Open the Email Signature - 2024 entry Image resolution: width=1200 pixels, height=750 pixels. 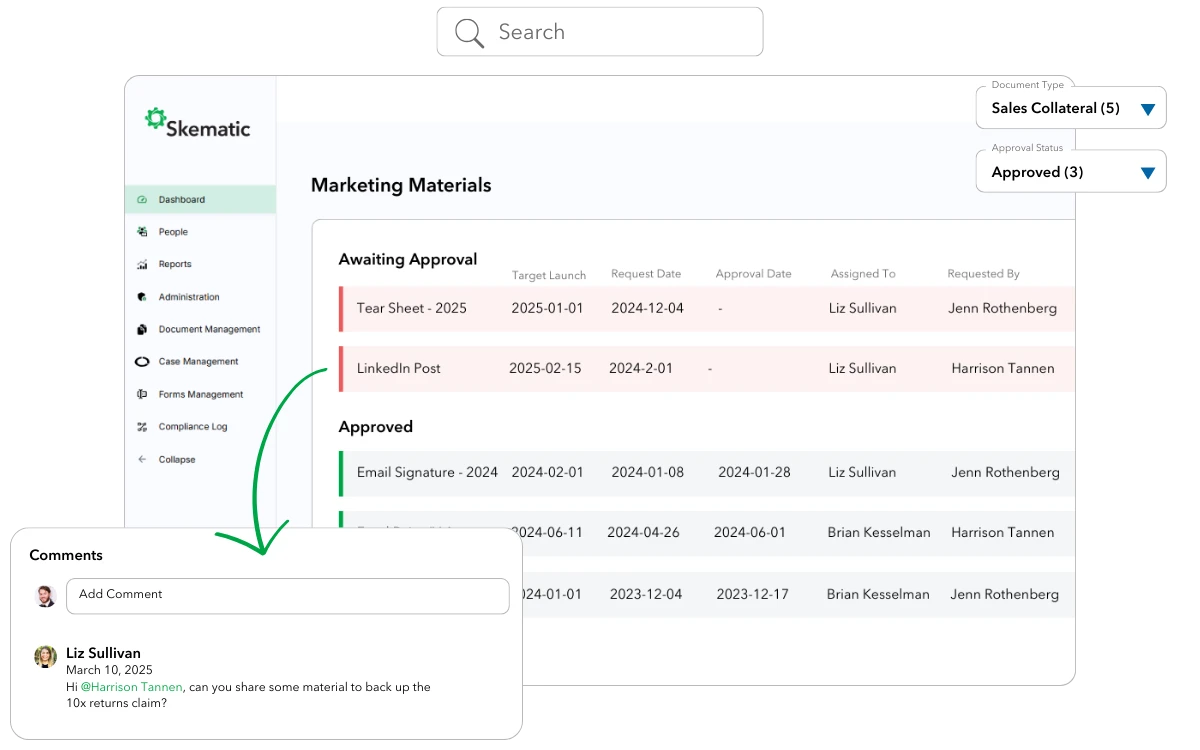click(427, 472)
